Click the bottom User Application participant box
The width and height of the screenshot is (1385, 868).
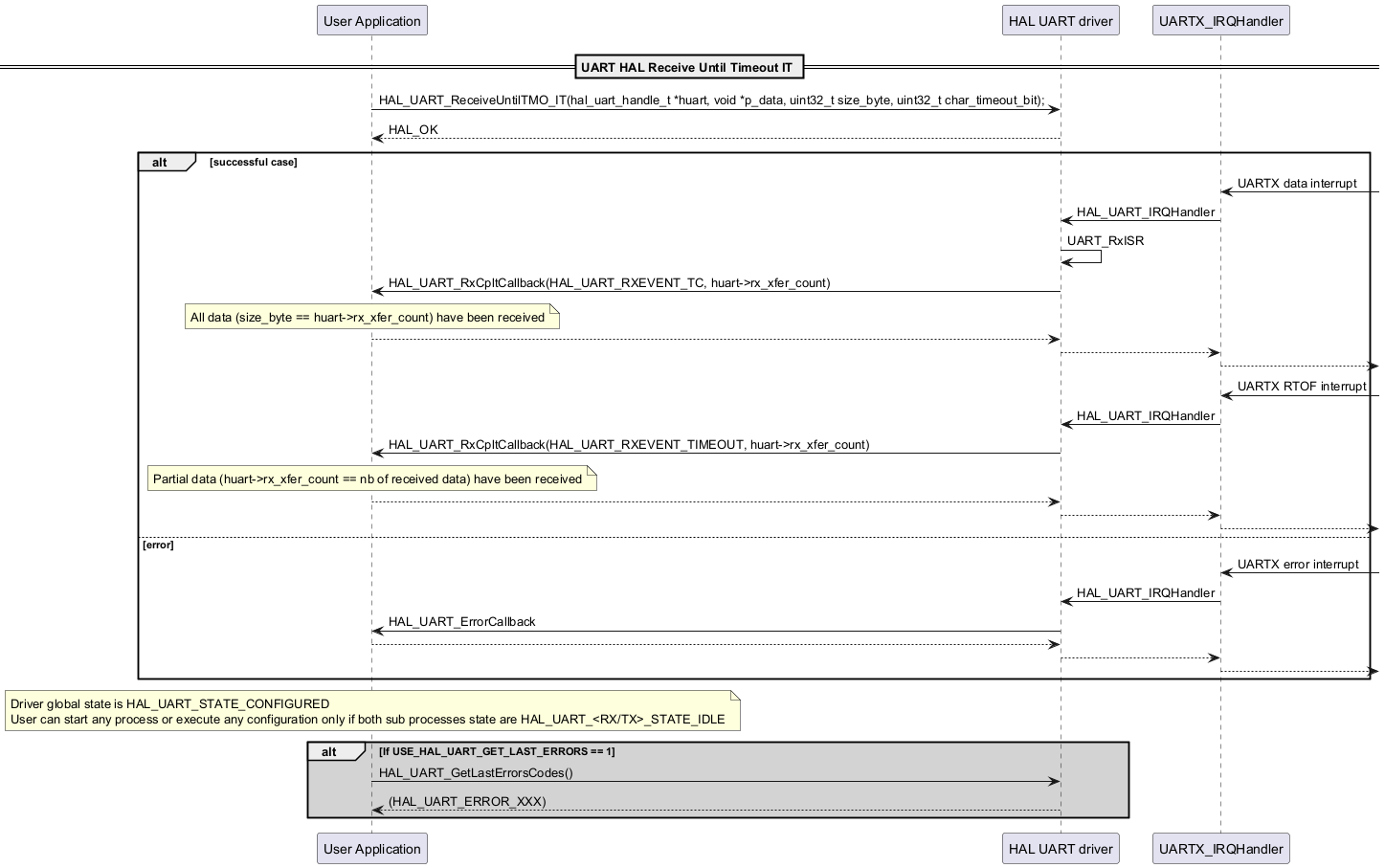pos(372,849)
